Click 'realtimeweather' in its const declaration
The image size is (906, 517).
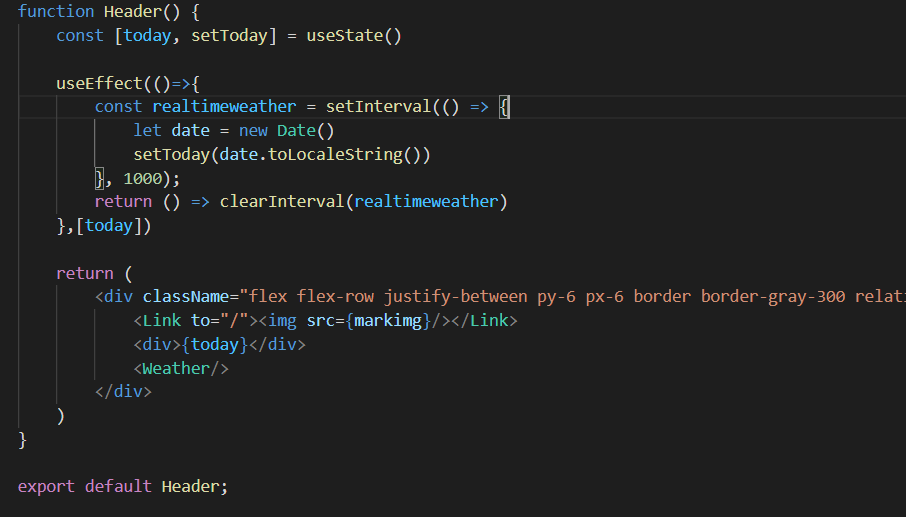coord(224,107)
